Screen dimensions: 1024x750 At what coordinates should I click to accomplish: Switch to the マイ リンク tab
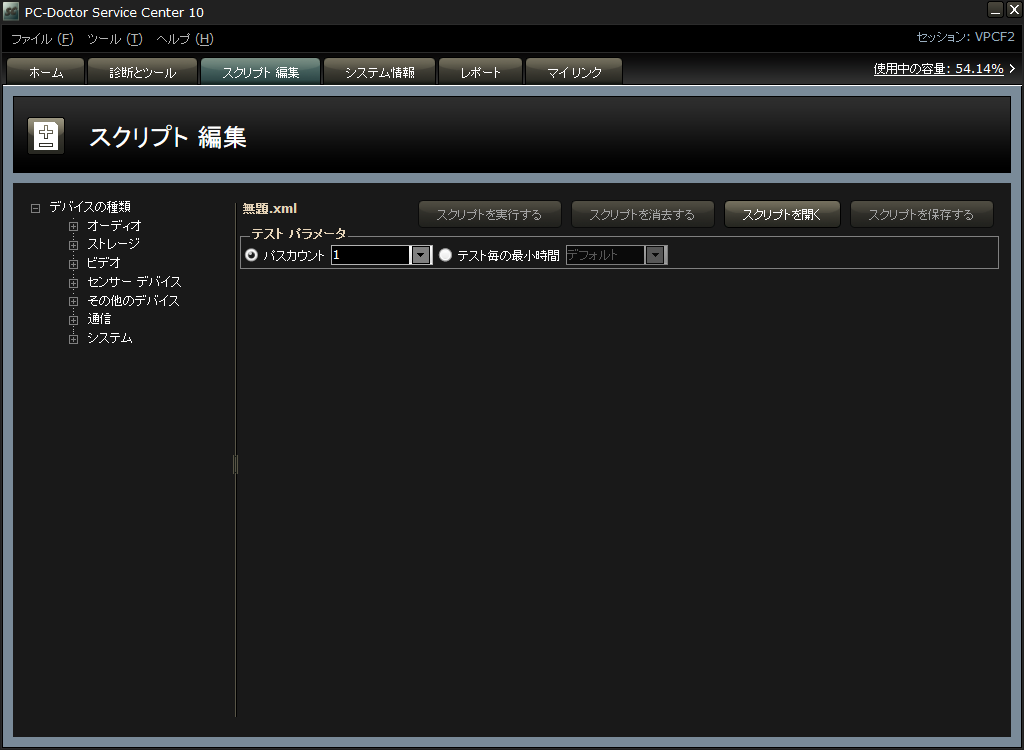(x=574, y=72)
